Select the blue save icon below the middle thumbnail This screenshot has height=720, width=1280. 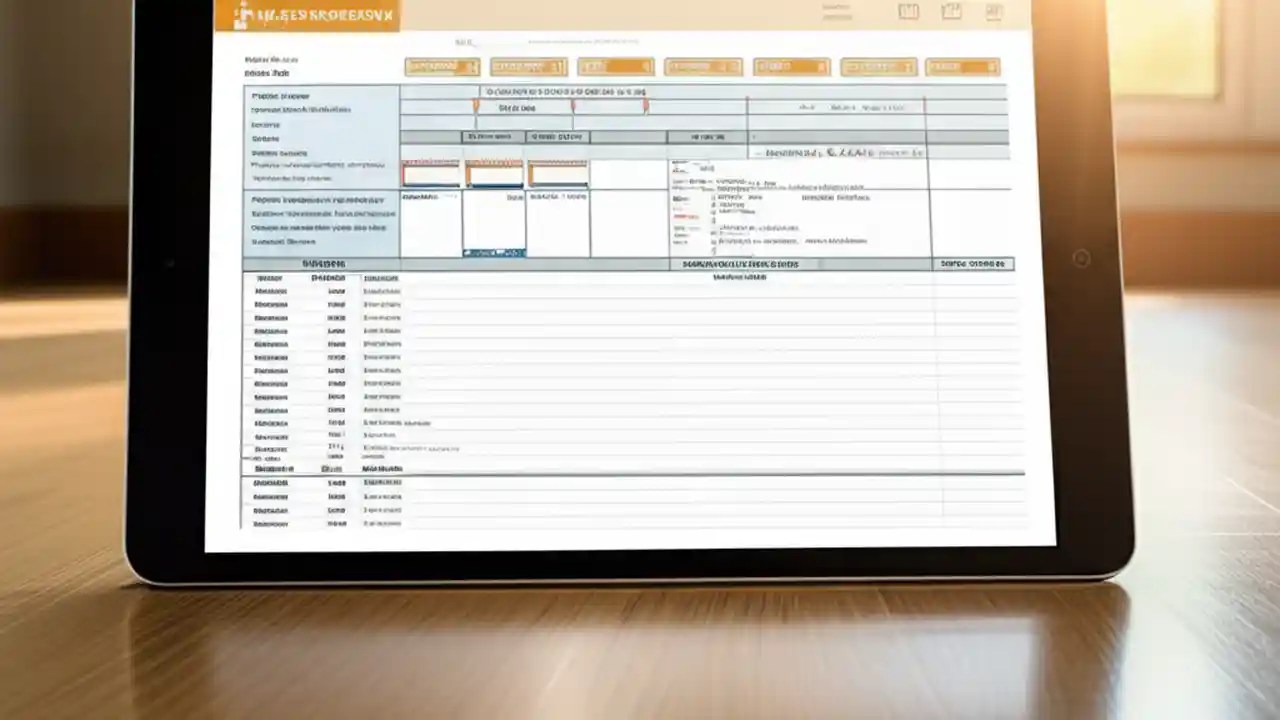(493, 253)
